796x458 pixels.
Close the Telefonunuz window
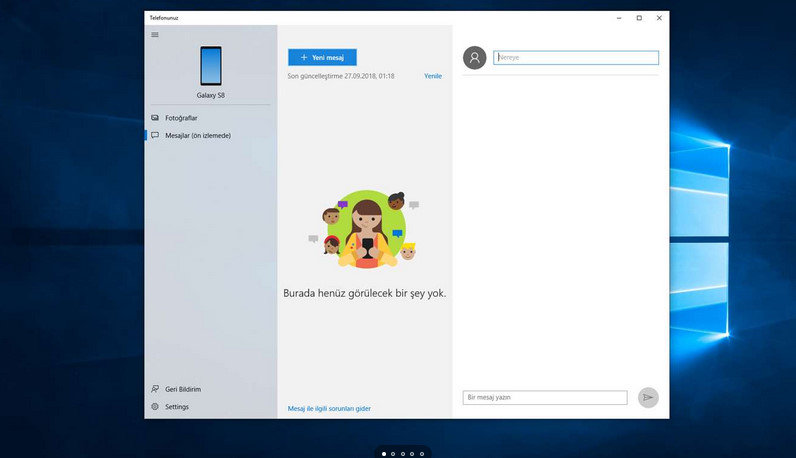659,18
